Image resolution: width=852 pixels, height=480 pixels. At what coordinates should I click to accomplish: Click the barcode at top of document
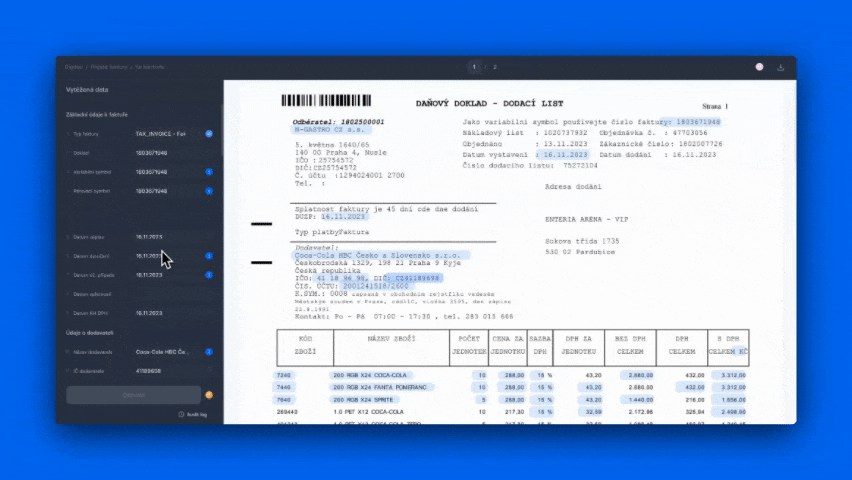pyautogui.click(x=326, y=100)
